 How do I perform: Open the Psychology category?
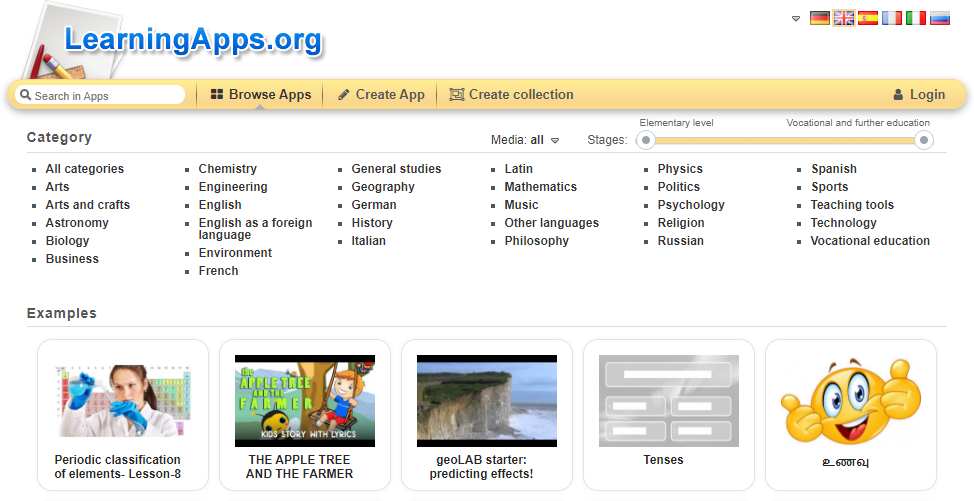[x=691, y=205]
